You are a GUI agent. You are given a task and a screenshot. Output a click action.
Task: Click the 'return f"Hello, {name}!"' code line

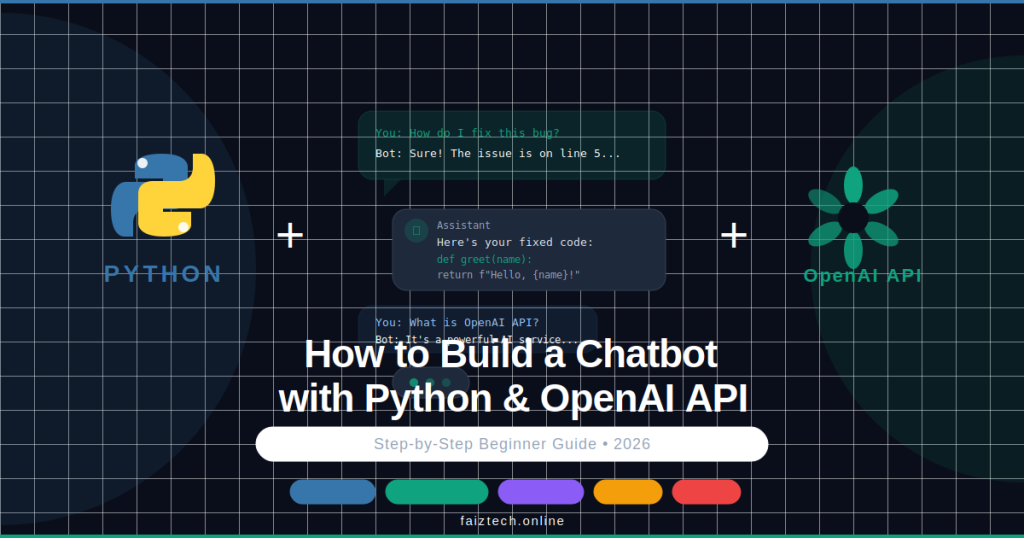tap(508, 275)
